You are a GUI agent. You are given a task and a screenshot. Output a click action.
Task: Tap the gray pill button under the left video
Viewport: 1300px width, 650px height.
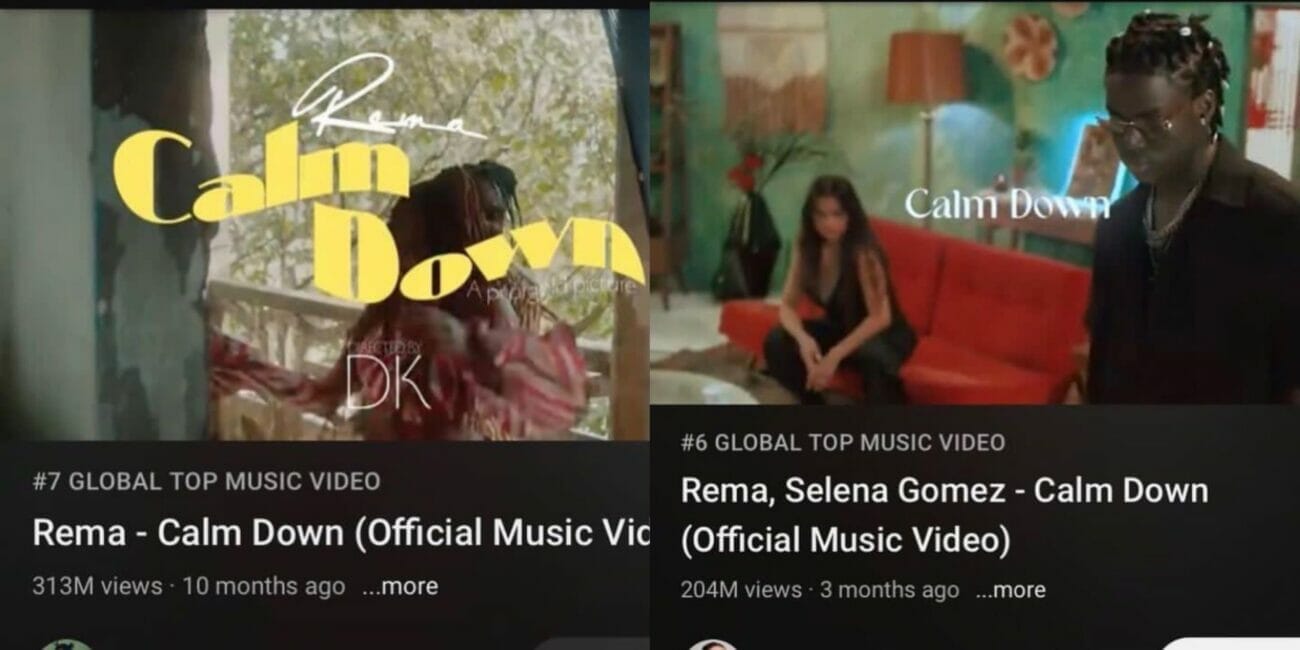(x=590, y=644)
